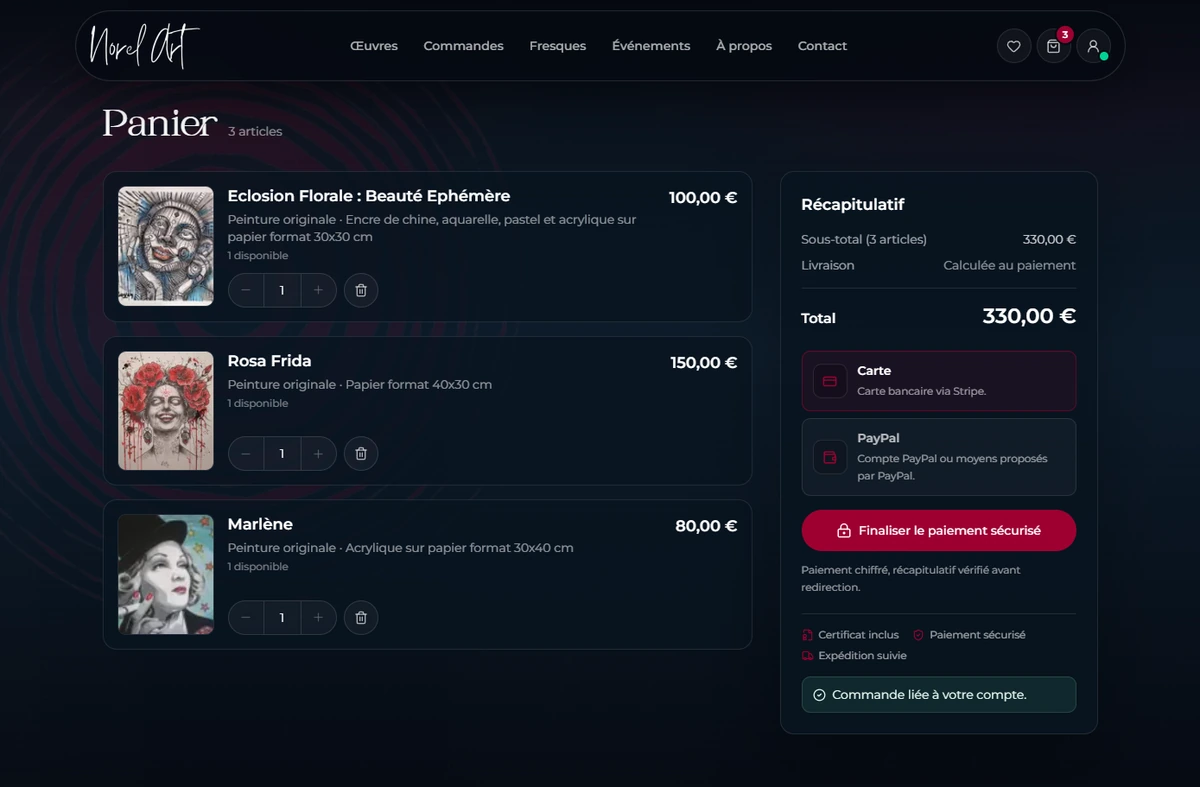
Task: Click the quantity field for Eclosion Florale
Action: [x=282, y=290]
